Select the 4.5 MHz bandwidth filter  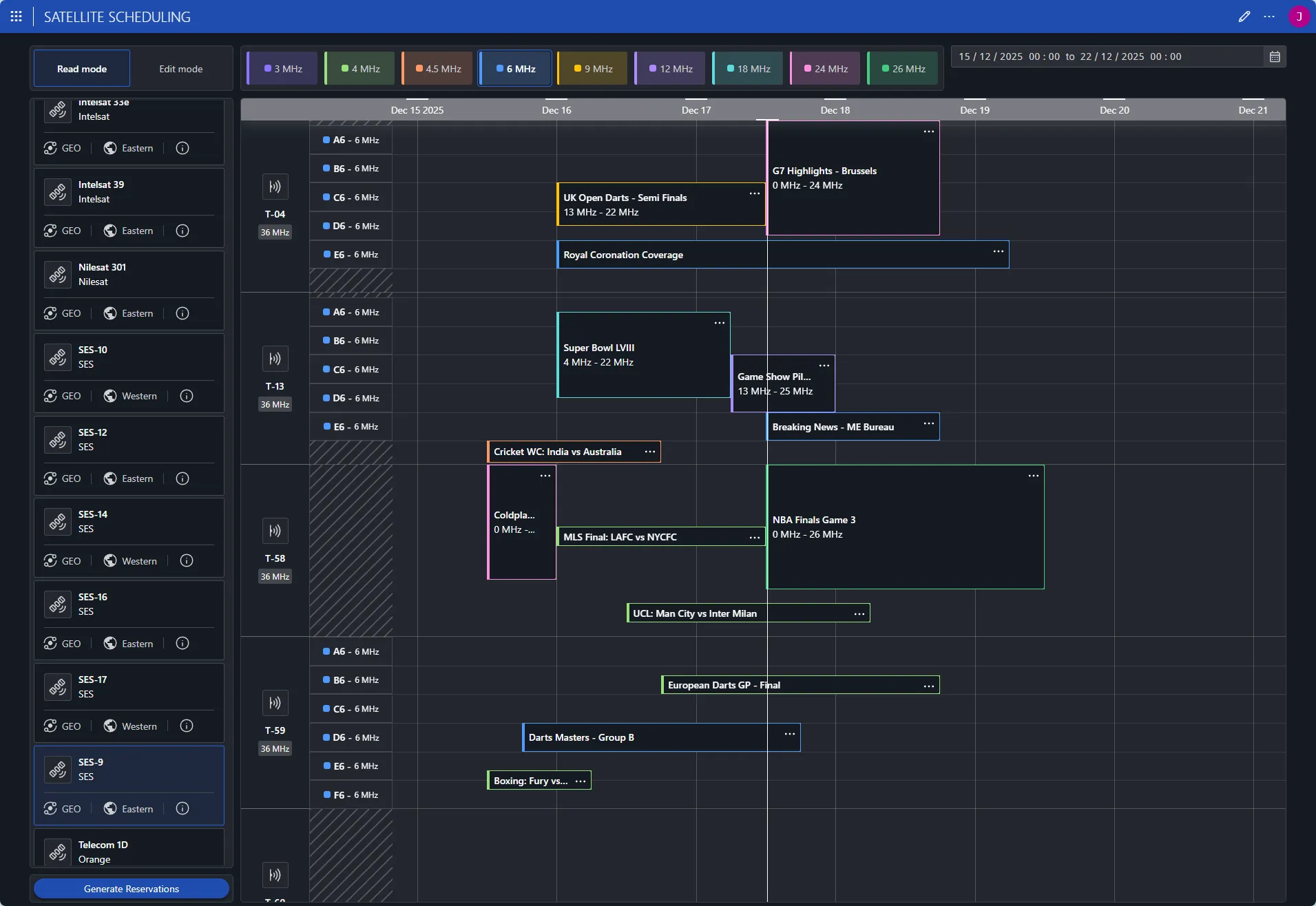[438, 68]
